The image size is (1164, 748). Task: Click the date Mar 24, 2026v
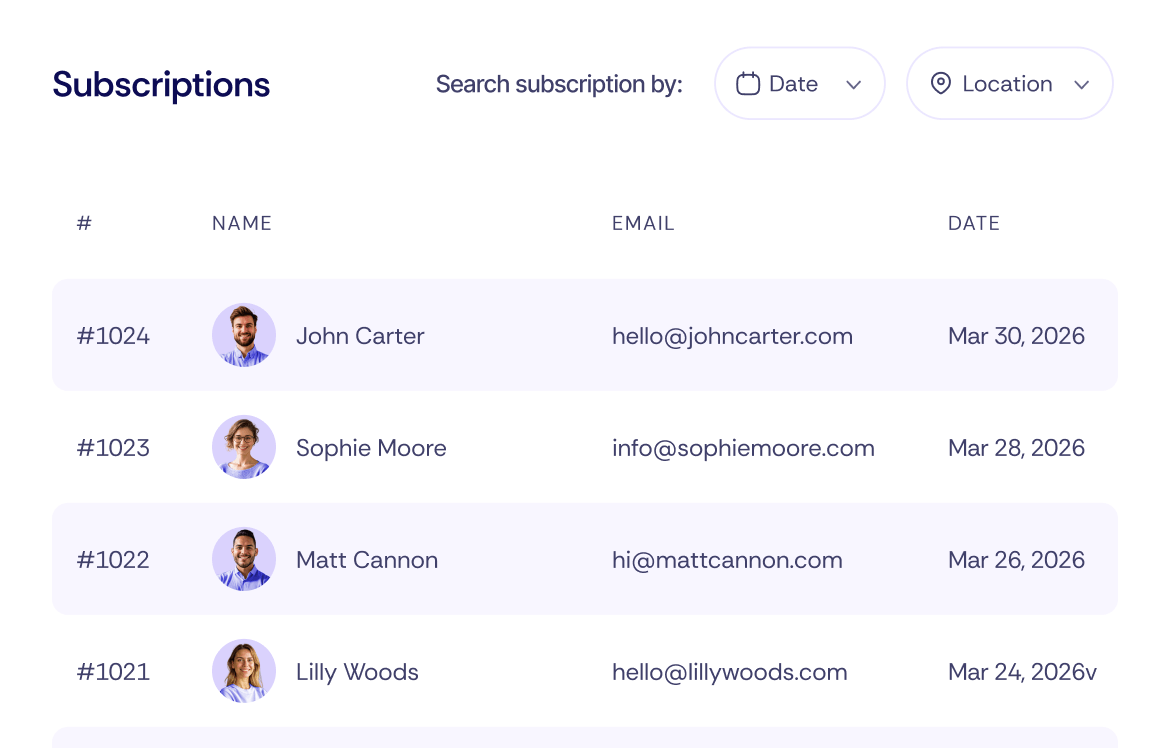pos(1022,672)
